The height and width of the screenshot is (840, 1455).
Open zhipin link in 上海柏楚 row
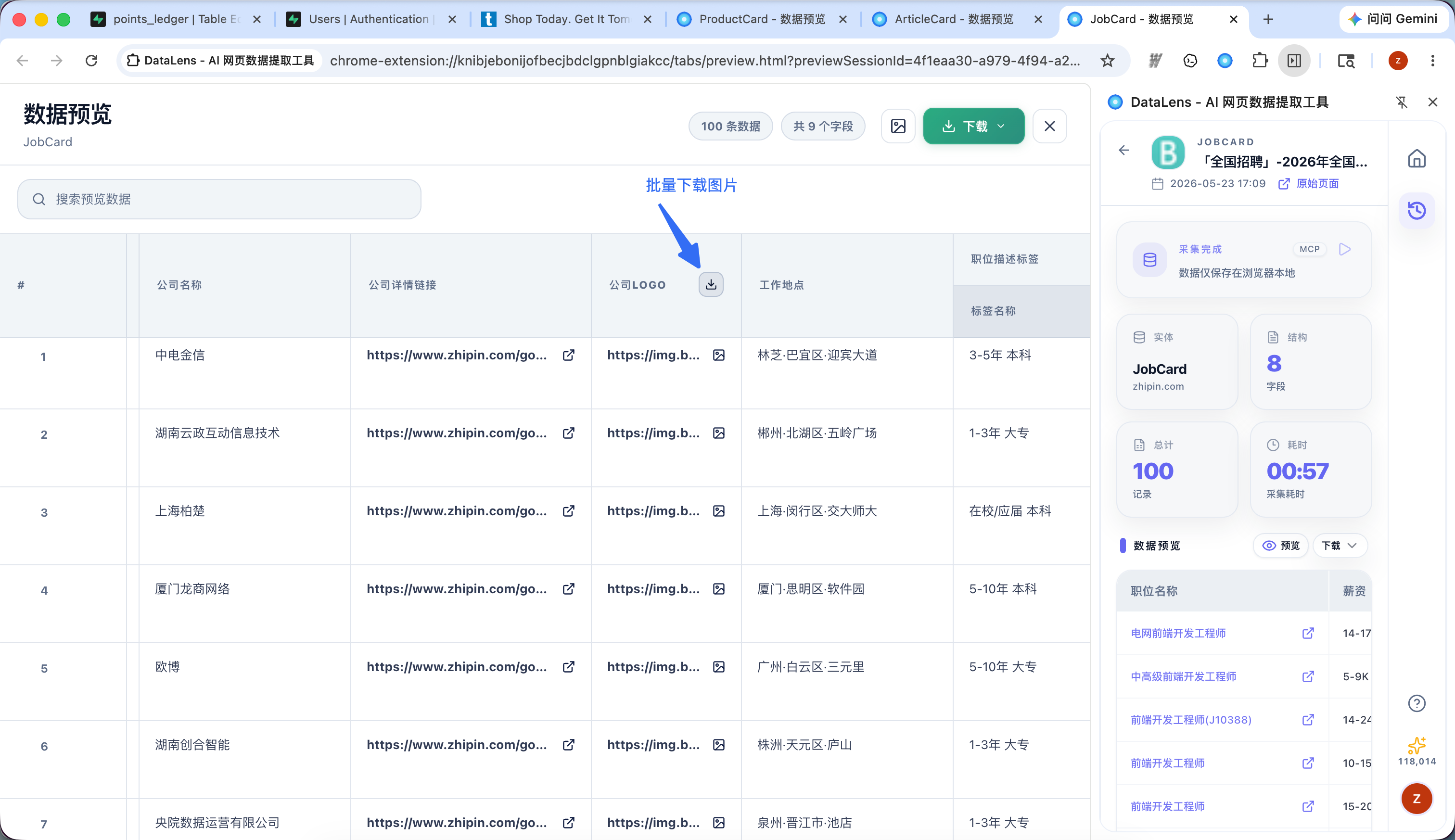tap(457, 511)
